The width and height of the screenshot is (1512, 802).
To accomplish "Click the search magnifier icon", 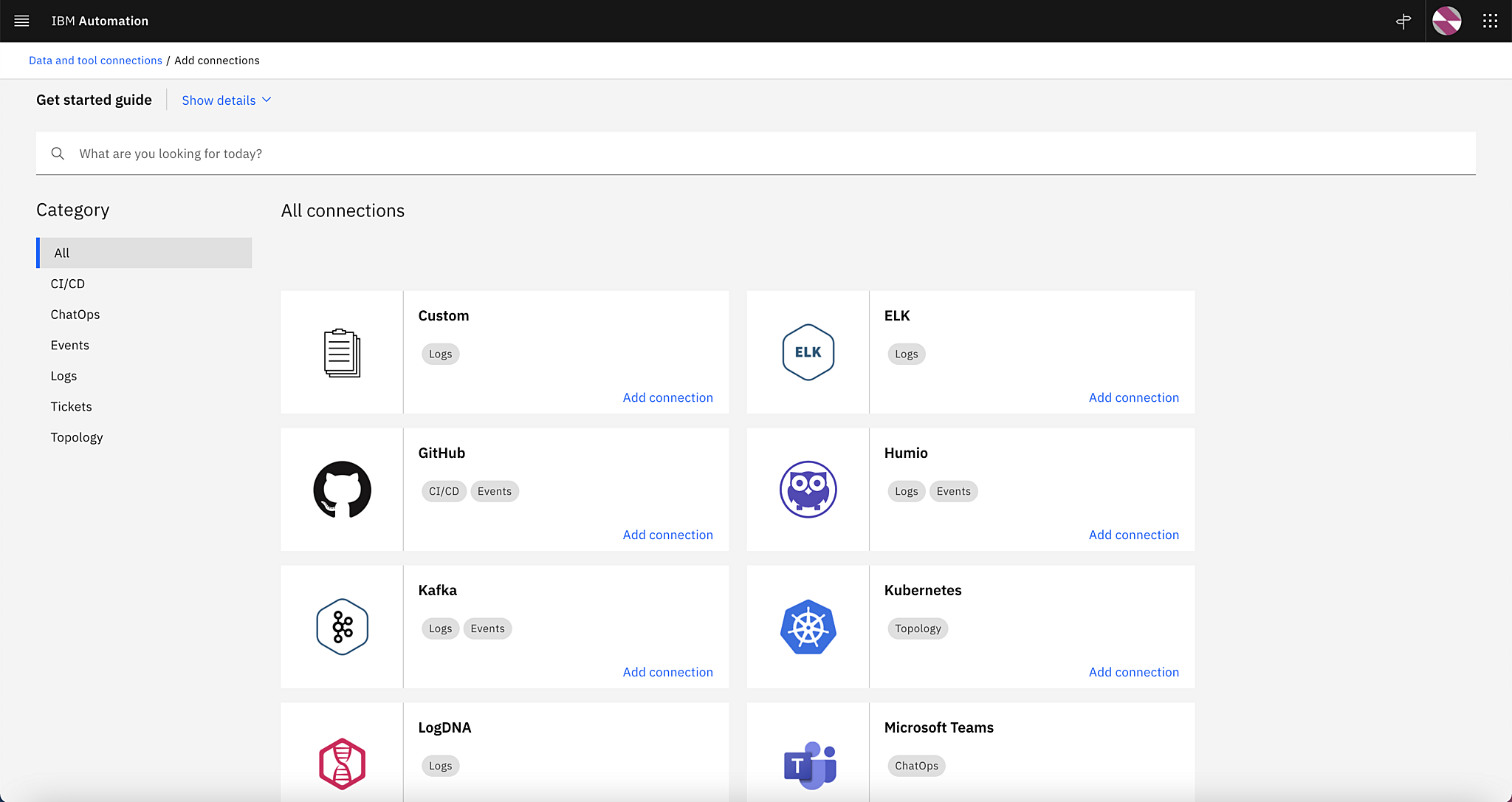I will [58, 154].
